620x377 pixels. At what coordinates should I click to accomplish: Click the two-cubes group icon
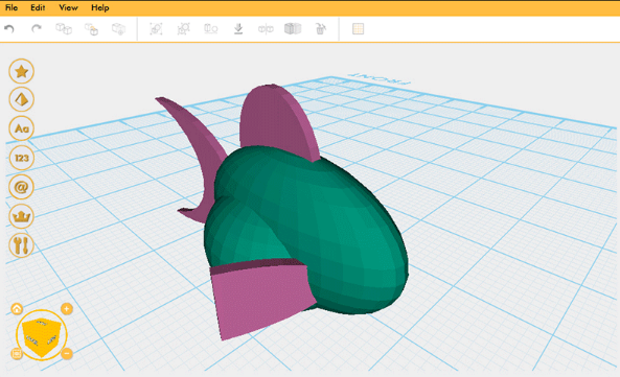click(x=64, y=29)
